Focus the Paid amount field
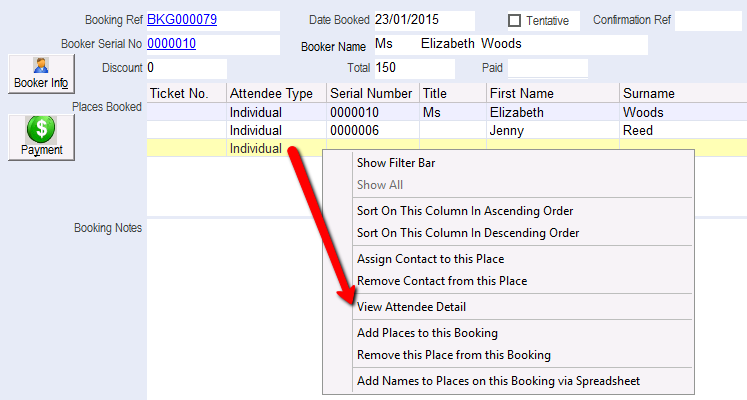This screenshot has width=747, height=400. 547,68
